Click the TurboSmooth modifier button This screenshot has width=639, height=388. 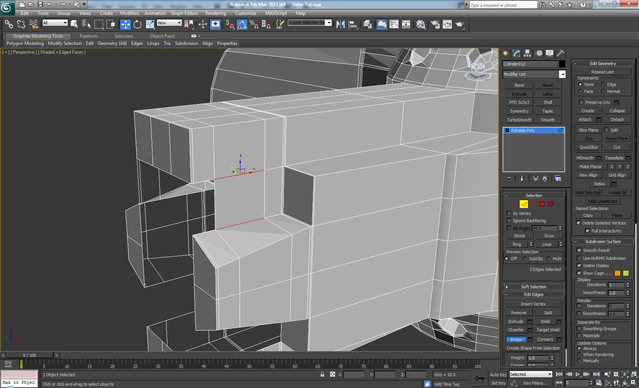click(x=519, y=120)
